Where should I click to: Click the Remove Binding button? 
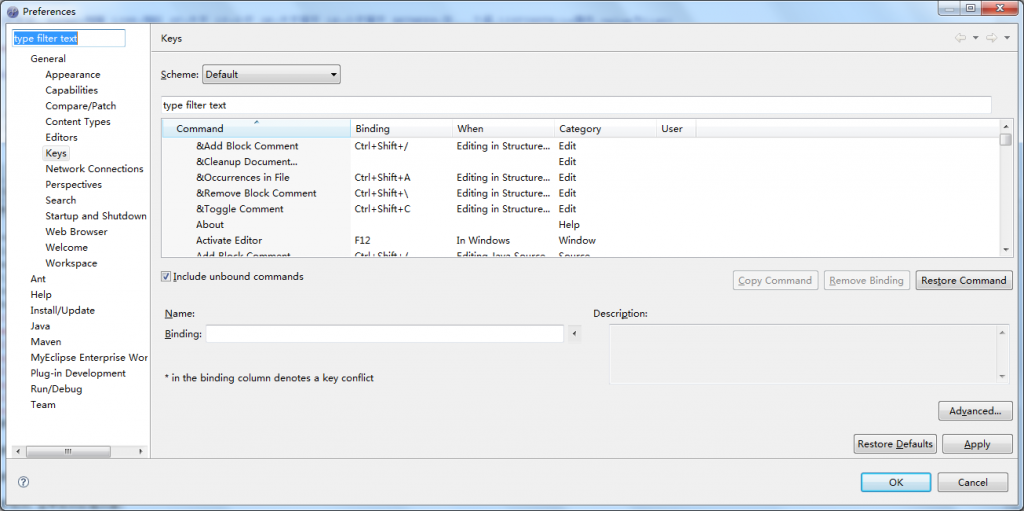tap(867, 280)
